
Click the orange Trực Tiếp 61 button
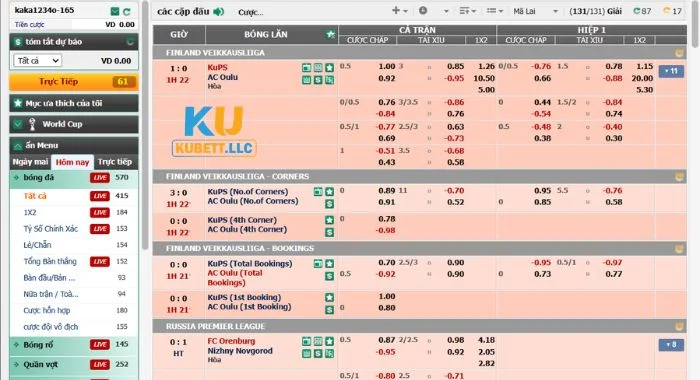coord(74,82)
